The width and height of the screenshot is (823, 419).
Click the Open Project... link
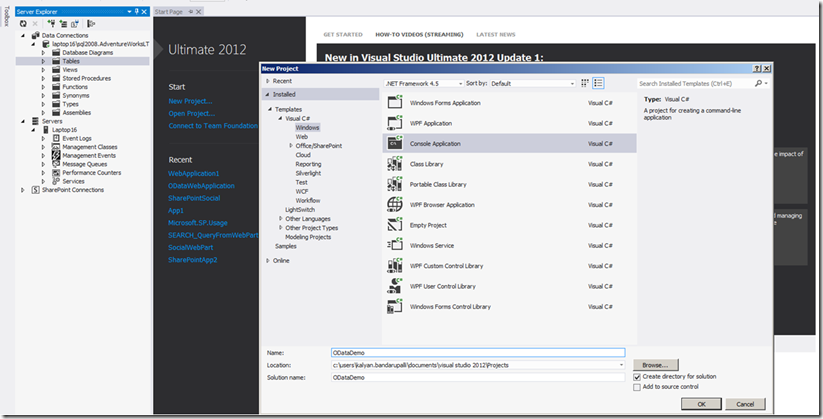(x=192, y=113)
